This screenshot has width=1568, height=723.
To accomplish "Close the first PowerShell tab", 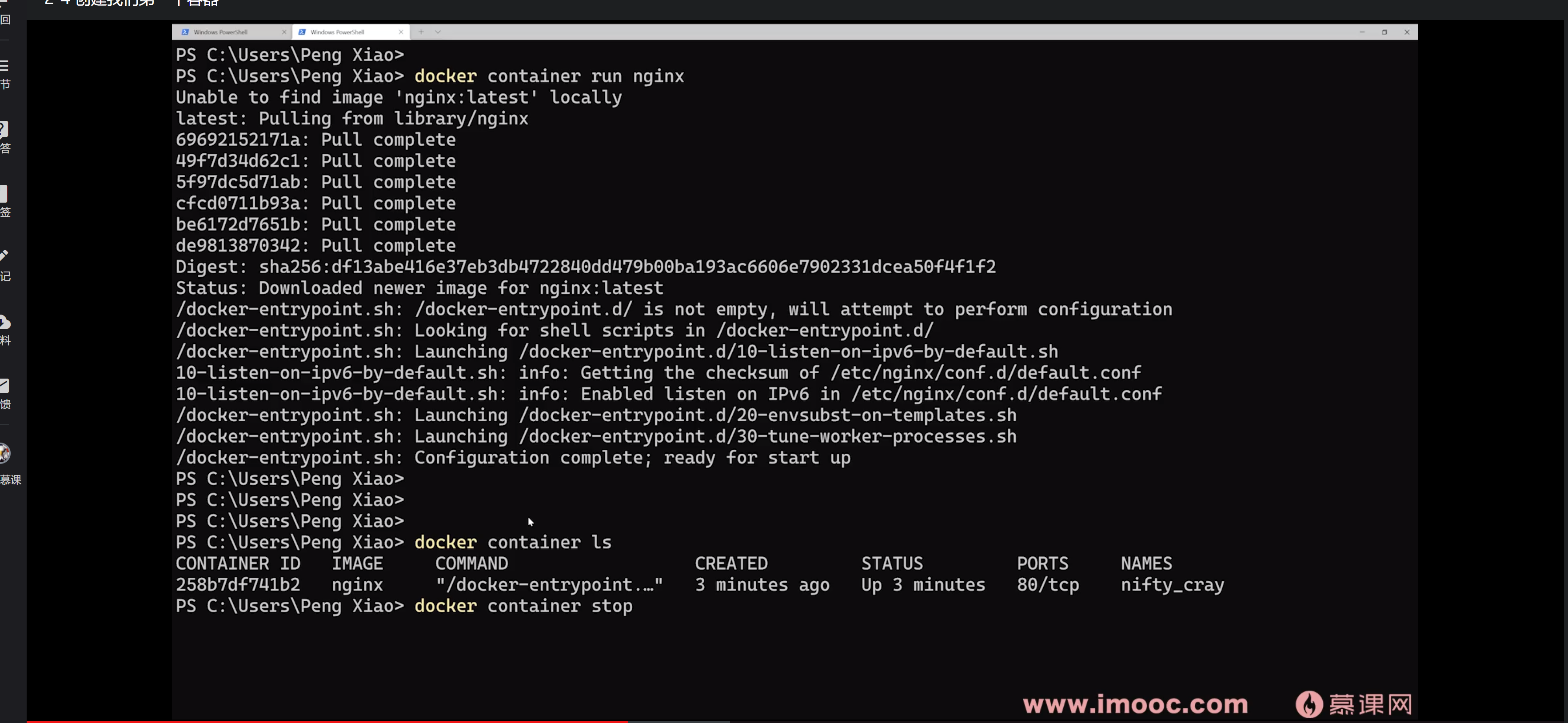I will pyautogui.click(x=283, y=32).
